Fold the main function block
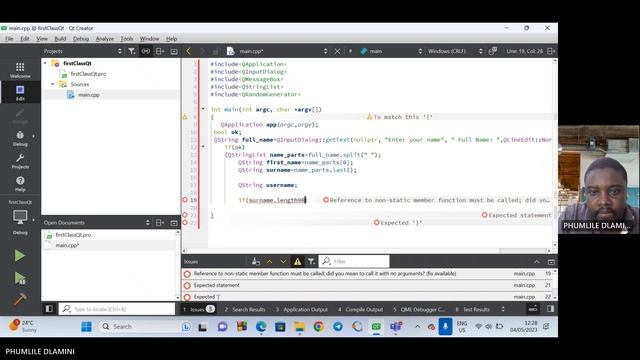 203,109
